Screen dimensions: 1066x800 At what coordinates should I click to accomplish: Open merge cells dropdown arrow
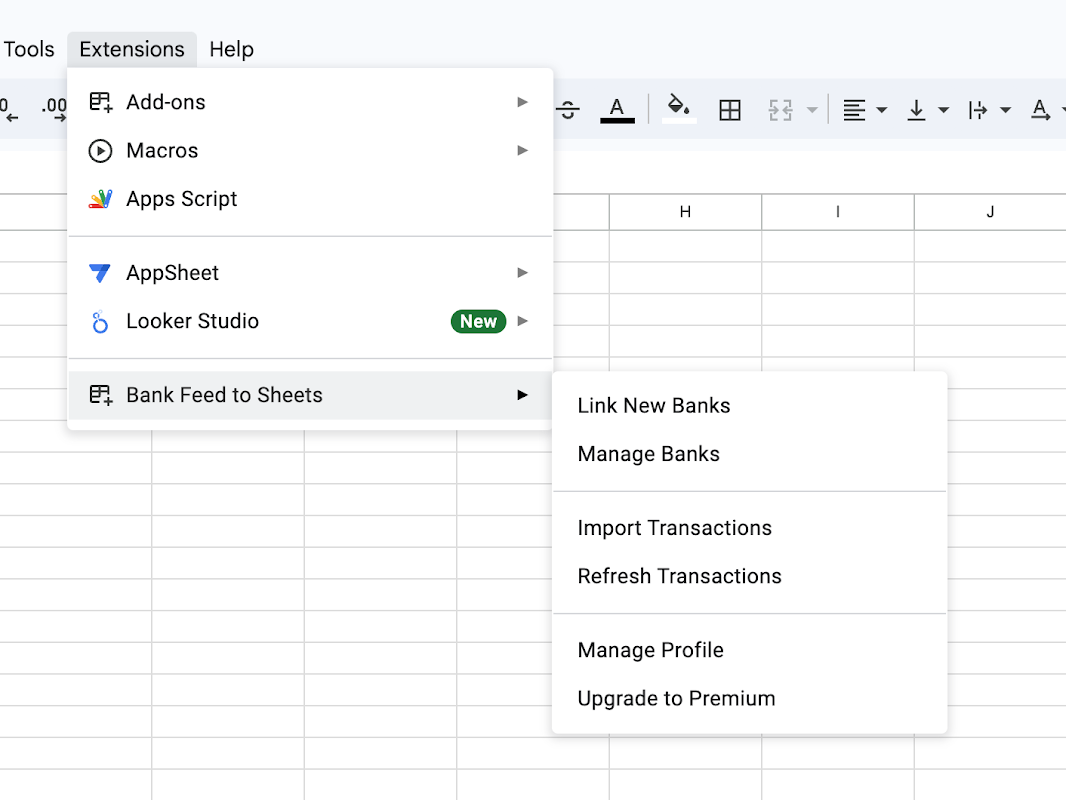point(812,110)
